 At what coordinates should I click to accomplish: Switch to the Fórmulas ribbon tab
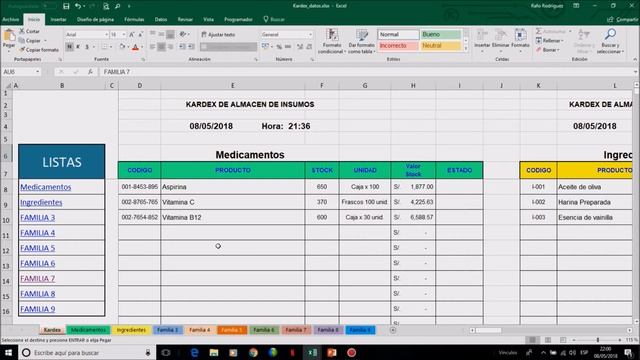click(134, 19)
